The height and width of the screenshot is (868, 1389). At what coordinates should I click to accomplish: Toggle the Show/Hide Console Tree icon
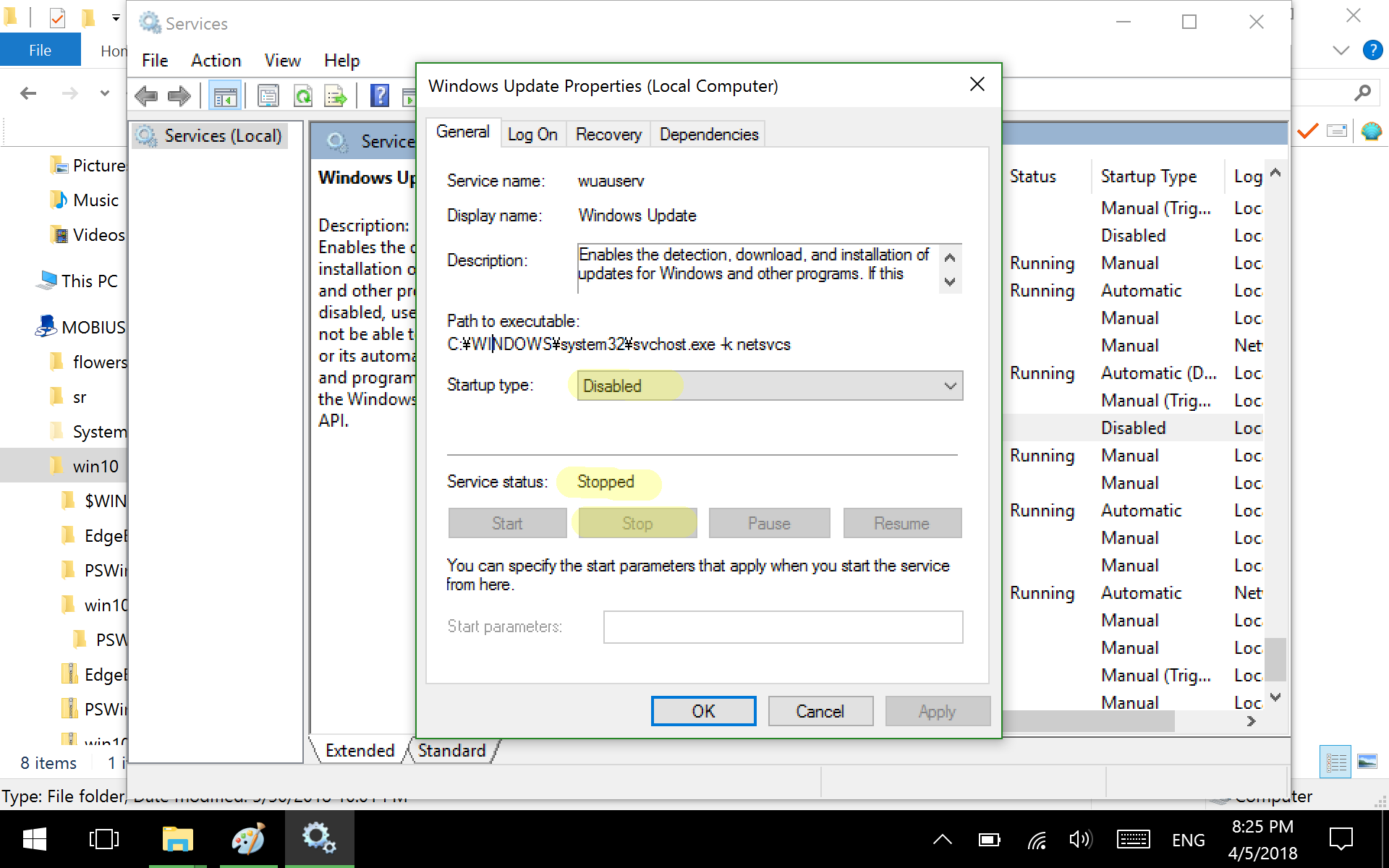point(225,95)
